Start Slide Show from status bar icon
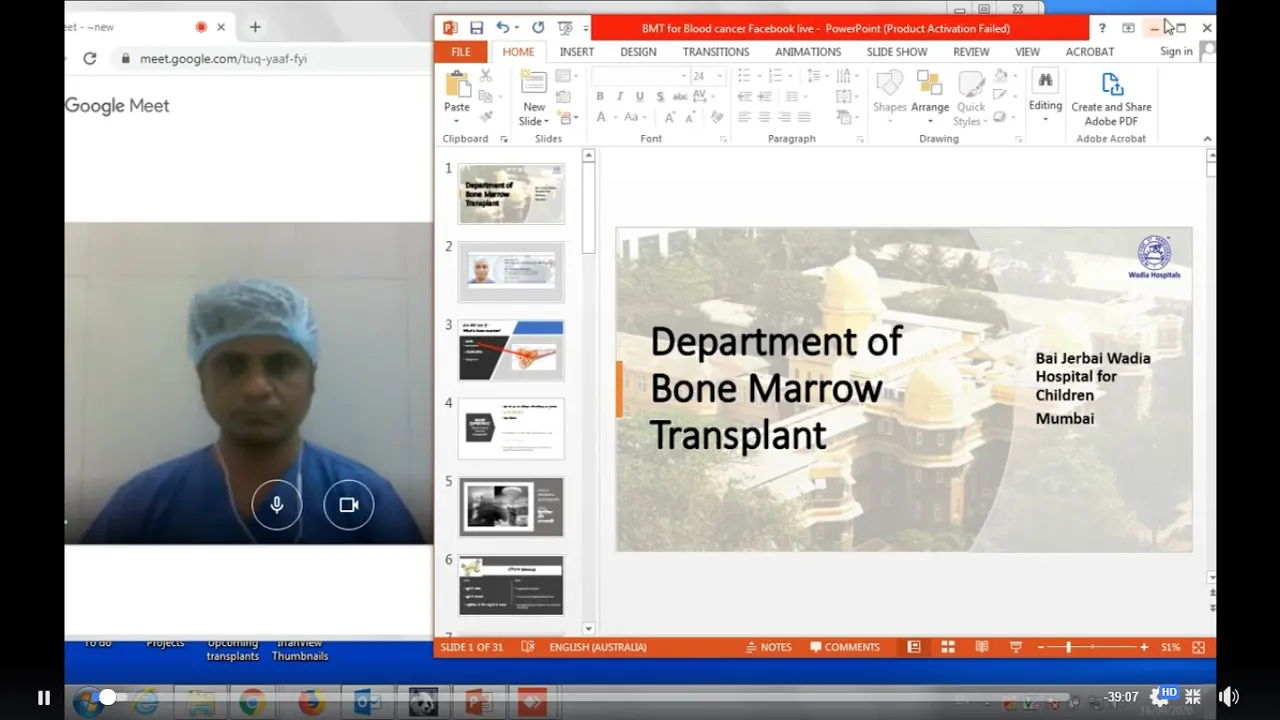Viewport: 1280px width, 720px height. point(1016,647)
